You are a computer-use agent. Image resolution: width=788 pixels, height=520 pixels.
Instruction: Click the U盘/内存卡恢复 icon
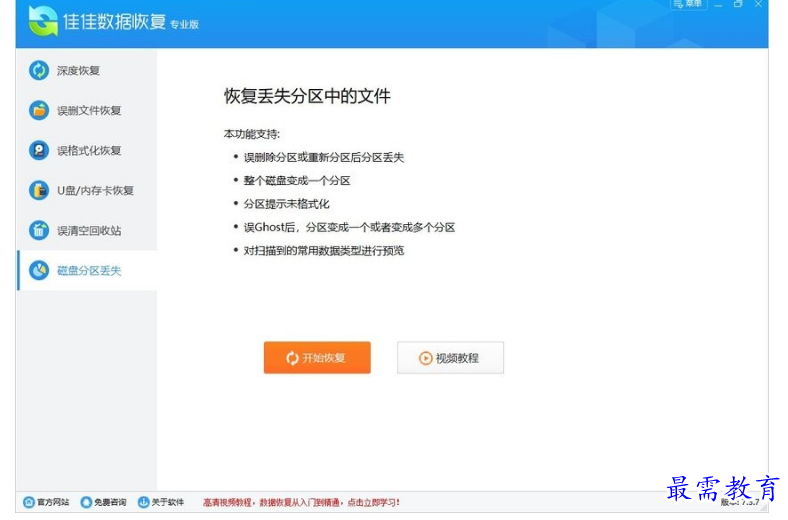[39, 190]
